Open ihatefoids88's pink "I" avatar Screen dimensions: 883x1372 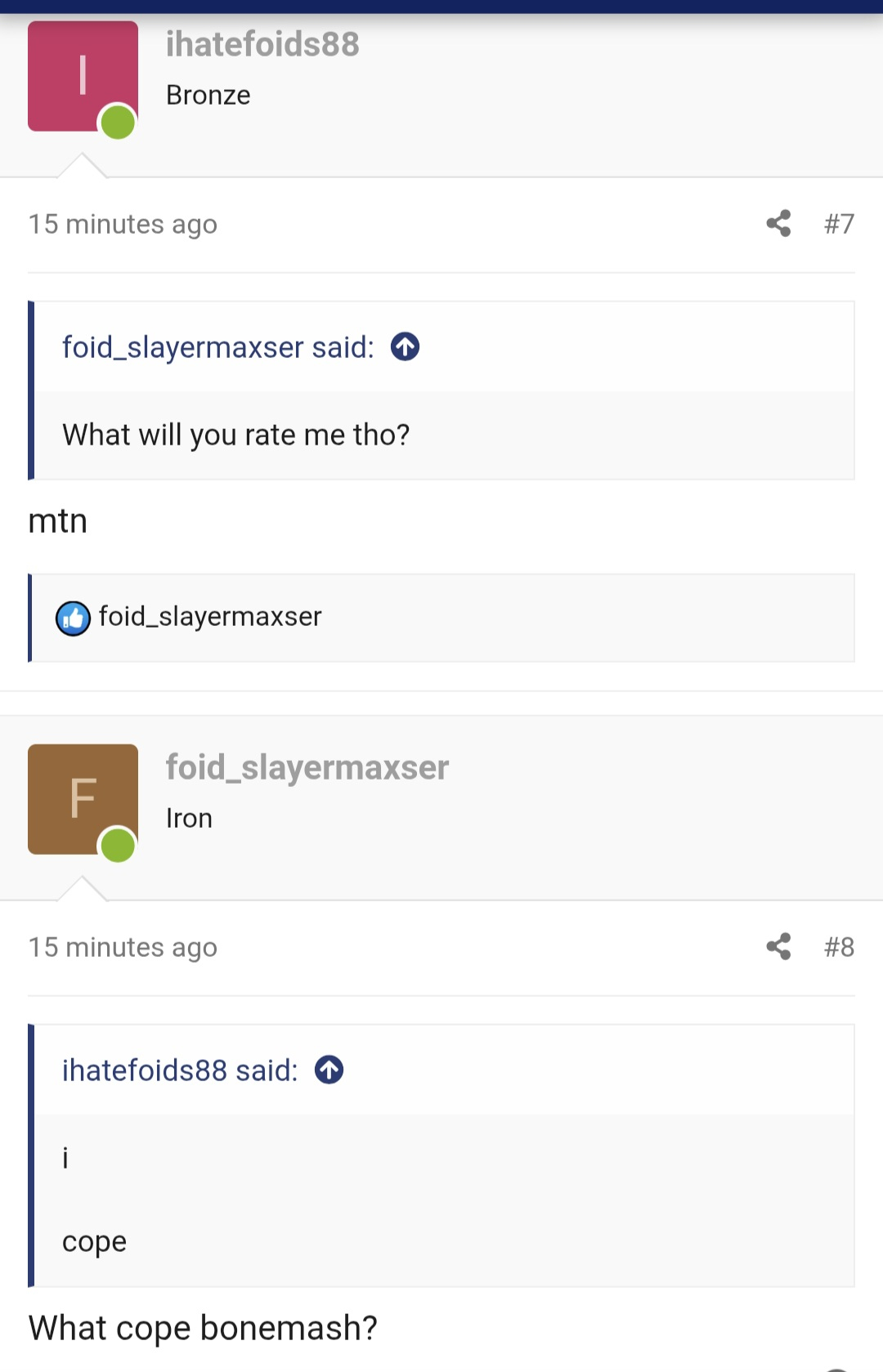point(82,75)
